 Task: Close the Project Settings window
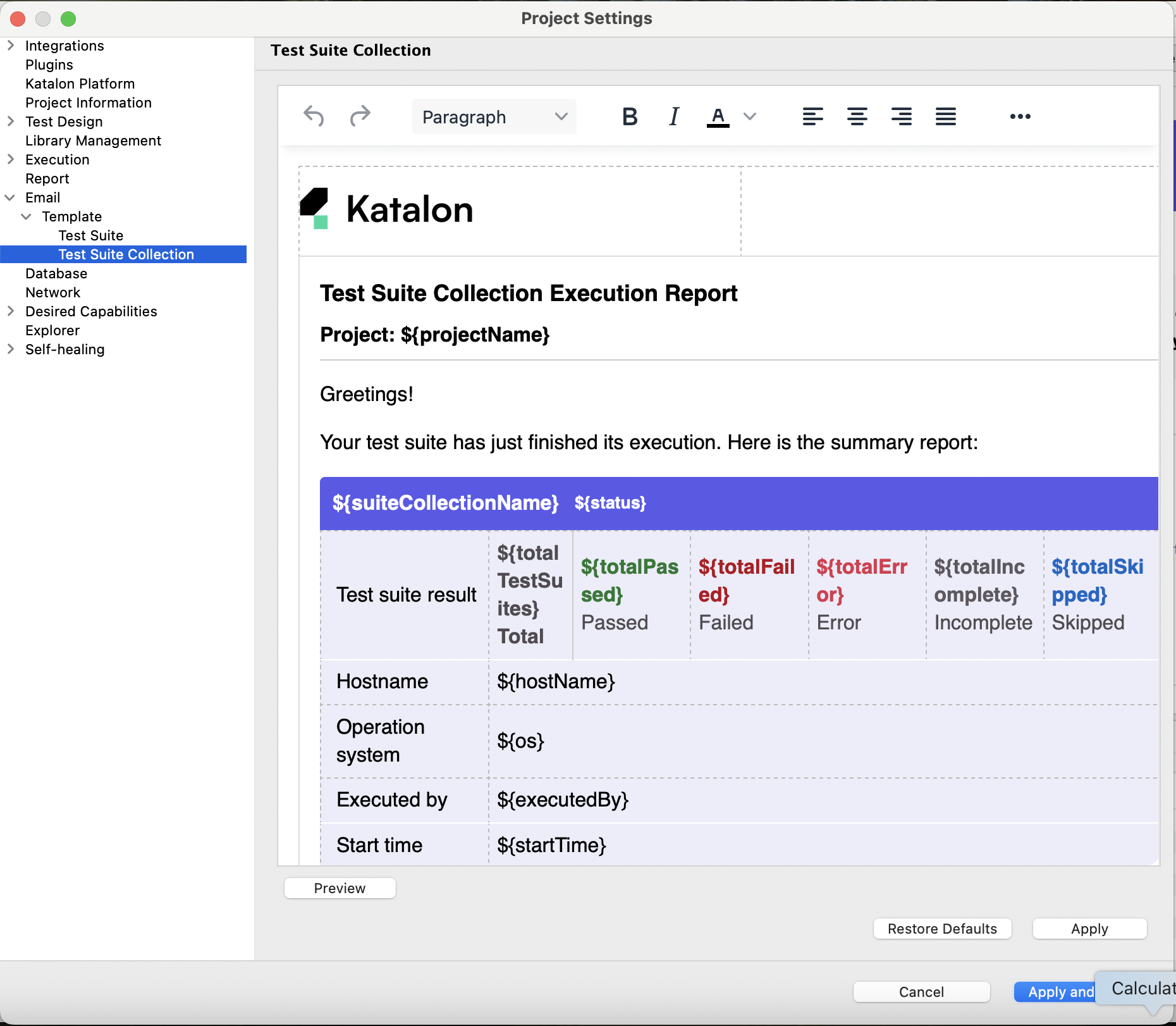coord(18,19)
